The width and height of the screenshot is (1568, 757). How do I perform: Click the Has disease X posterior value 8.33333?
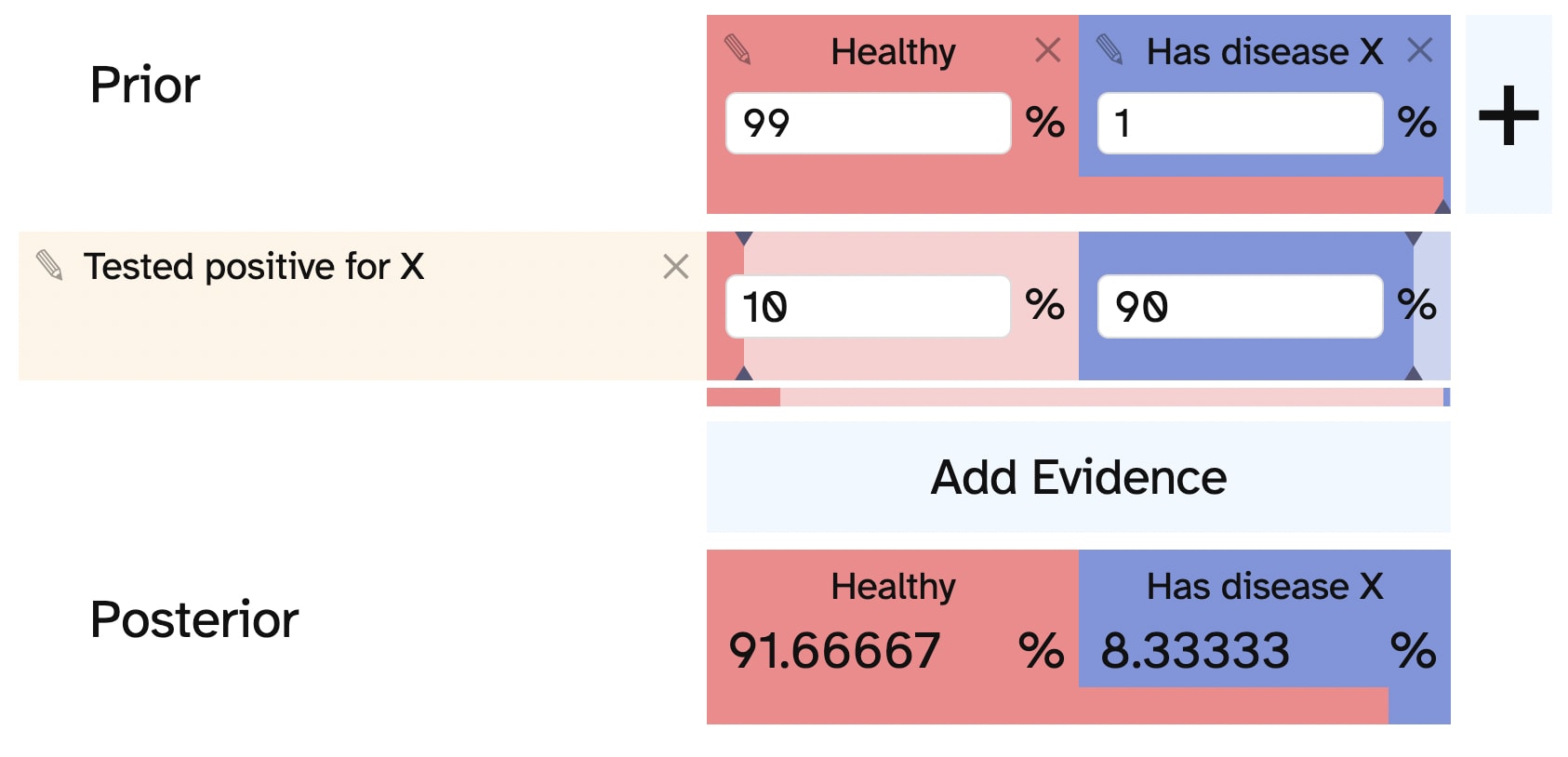(x=1195, y=650)
